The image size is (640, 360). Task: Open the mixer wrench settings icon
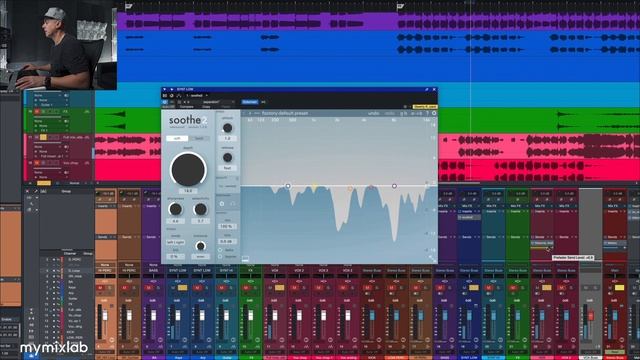36,191
